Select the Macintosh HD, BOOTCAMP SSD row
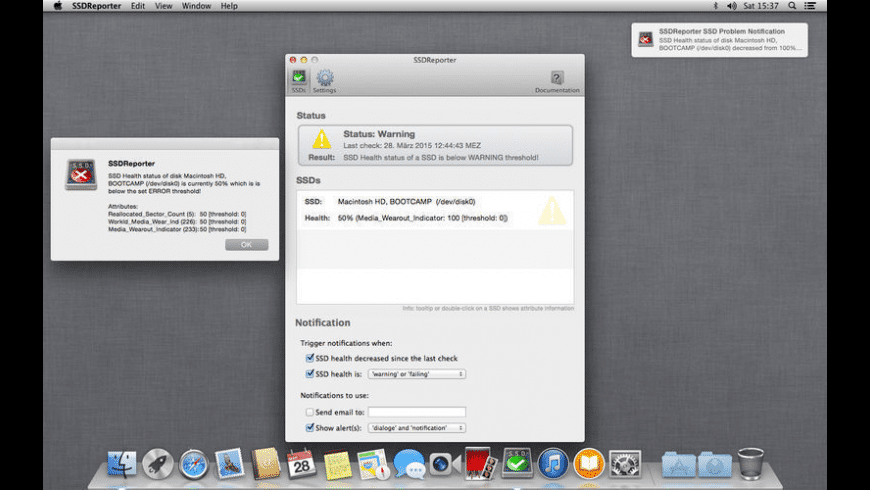 click(x=435, y=210)
